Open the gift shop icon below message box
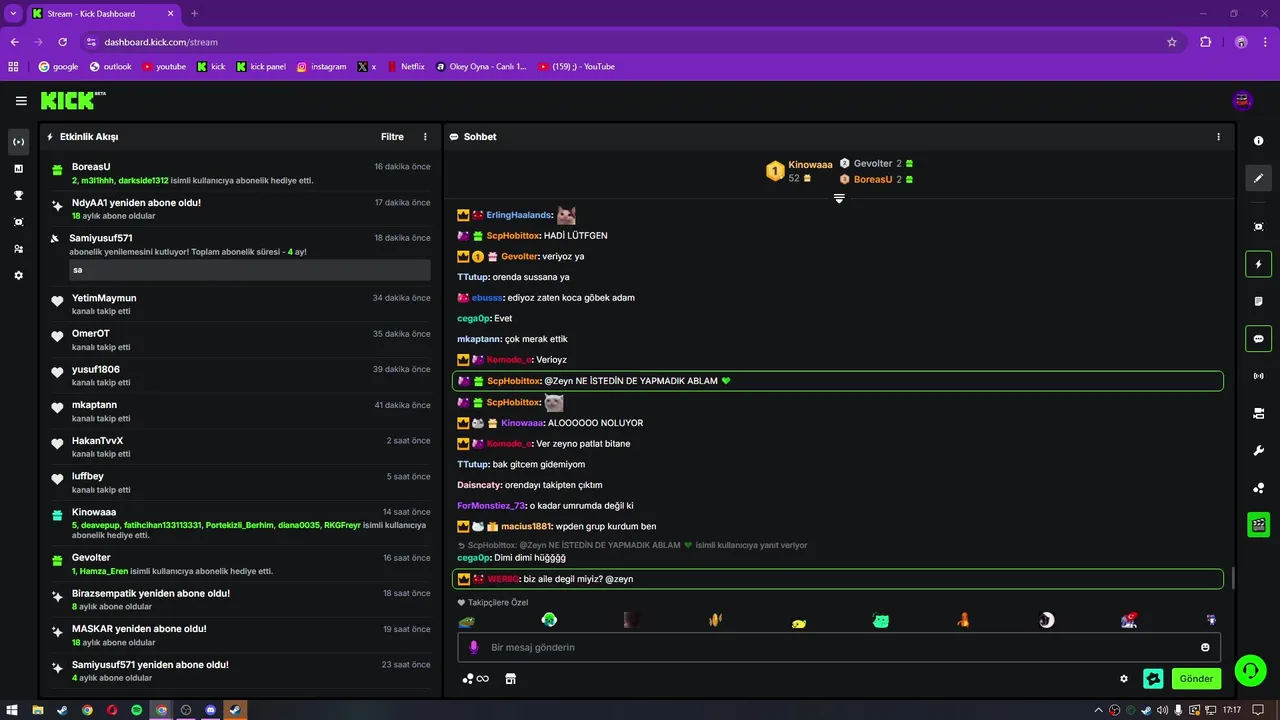1280x720 pixels. coord(510,678)
